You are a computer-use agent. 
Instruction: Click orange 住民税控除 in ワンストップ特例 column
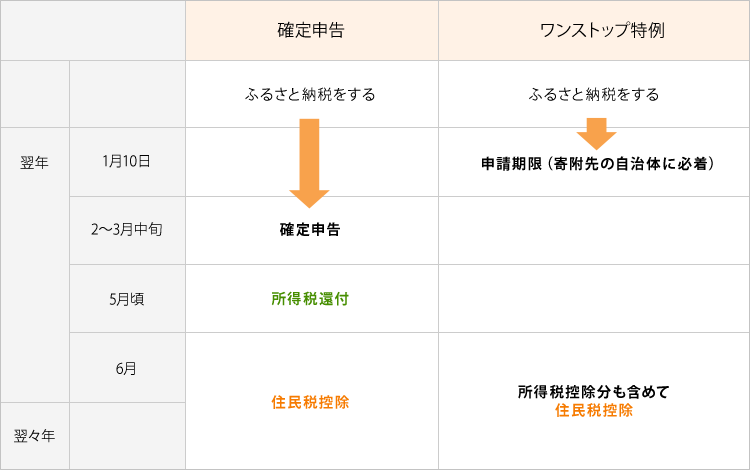tap(594, 410)
